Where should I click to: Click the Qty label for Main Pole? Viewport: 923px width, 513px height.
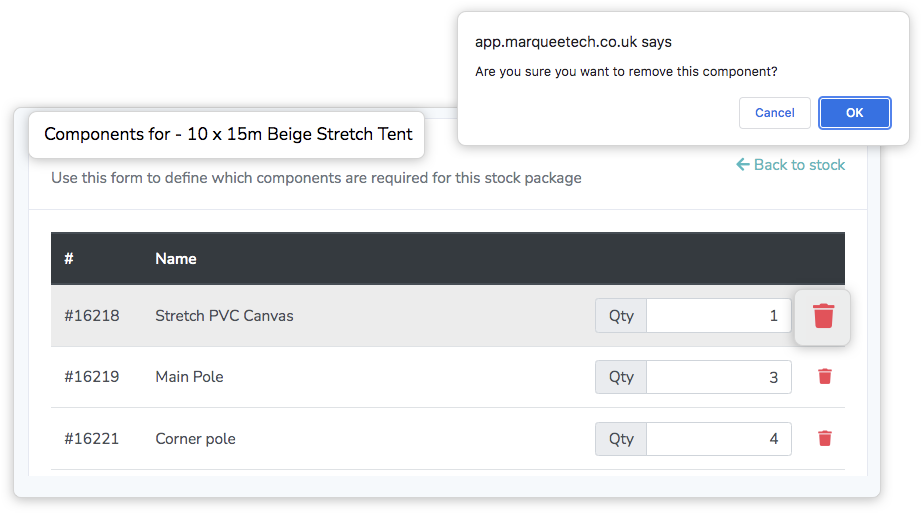(621, 377)
